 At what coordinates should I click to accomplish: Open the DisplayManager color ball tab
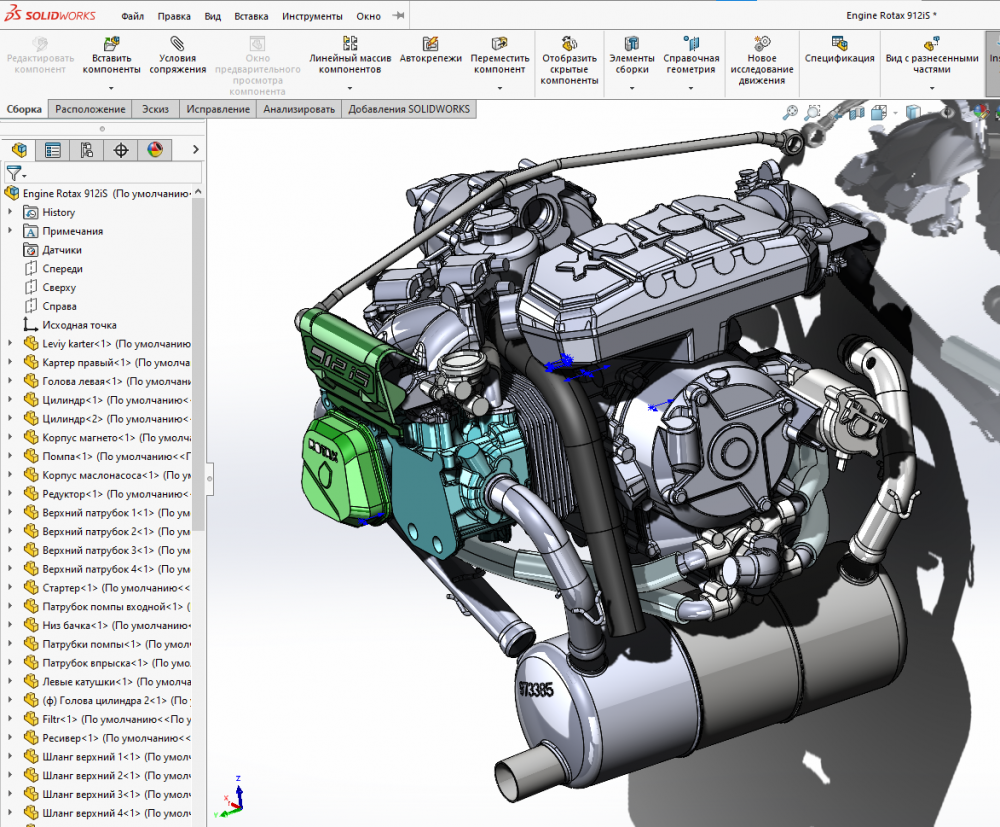coord(155,150)
